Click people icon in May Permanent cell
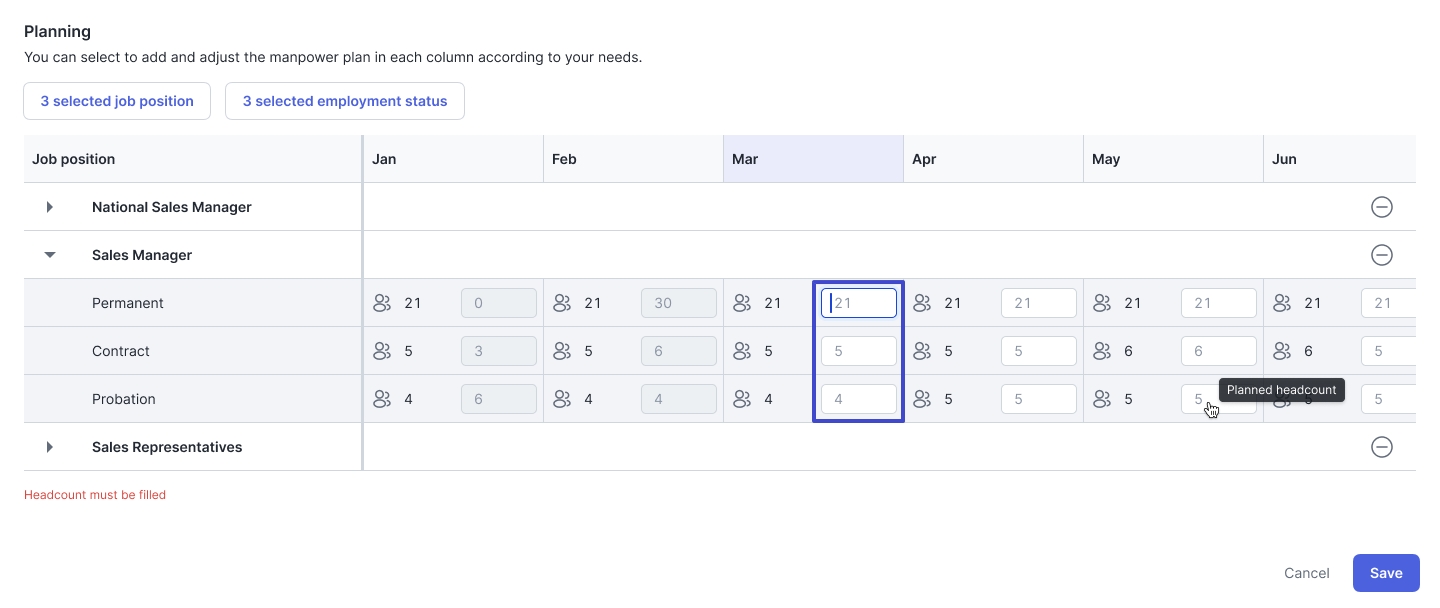The width and height of the screenshot is (1440, 608). (1102, 303)
